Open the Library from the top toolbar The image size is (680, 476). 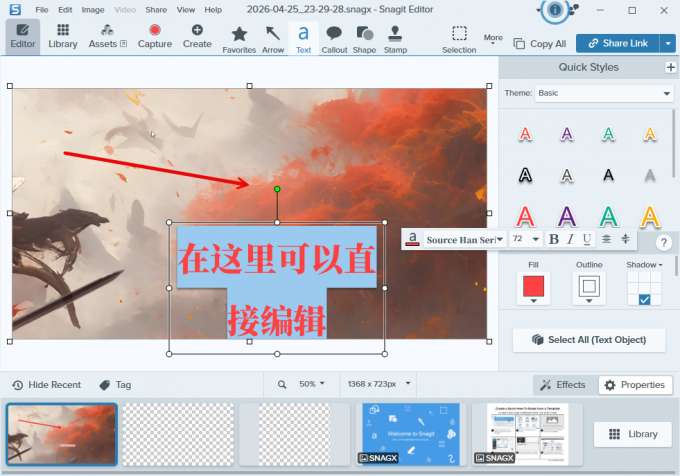coord(63,36)
